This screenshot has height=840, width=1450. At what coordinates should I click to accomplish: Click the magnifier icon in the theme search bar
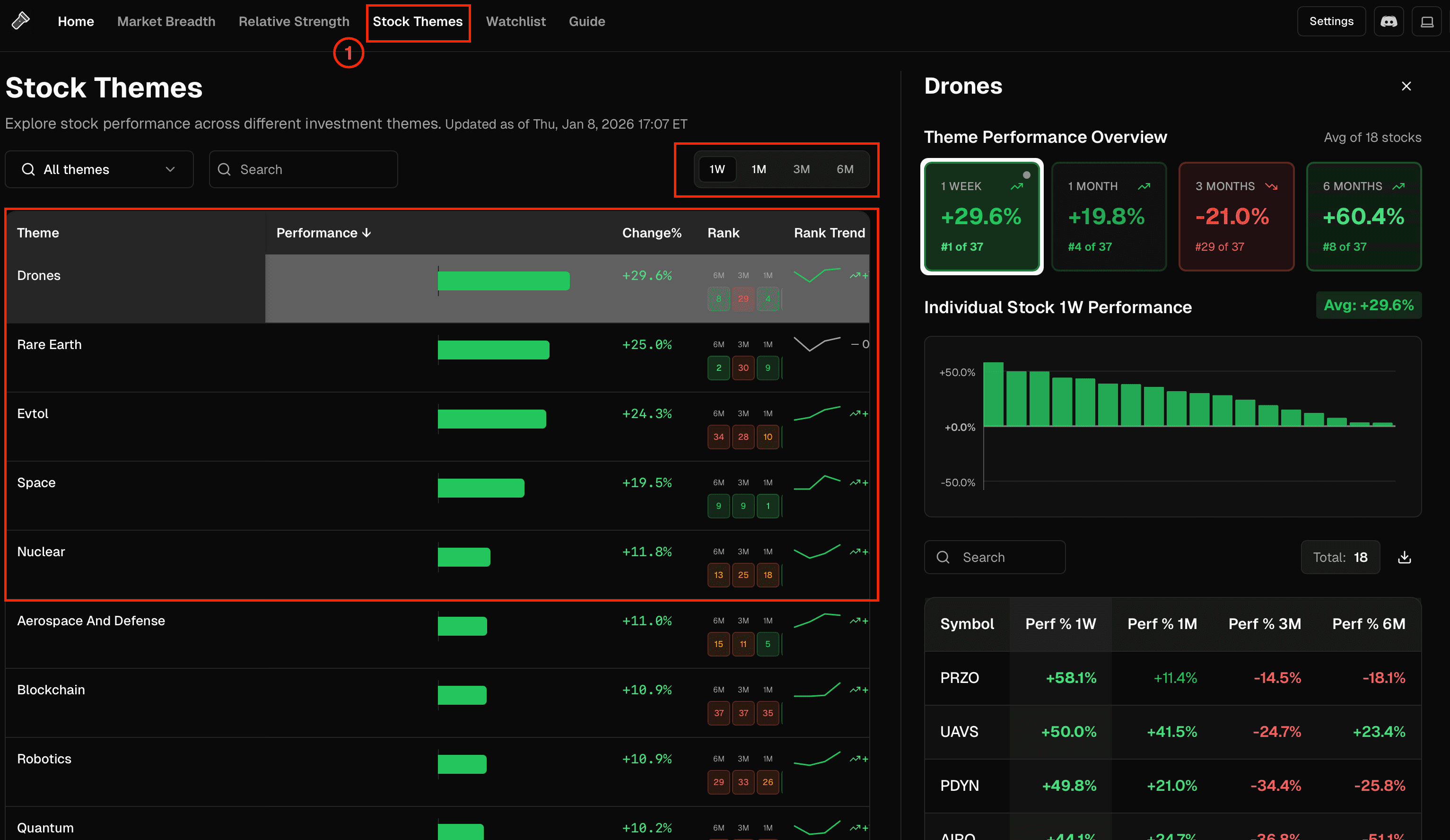coord(225,169)
